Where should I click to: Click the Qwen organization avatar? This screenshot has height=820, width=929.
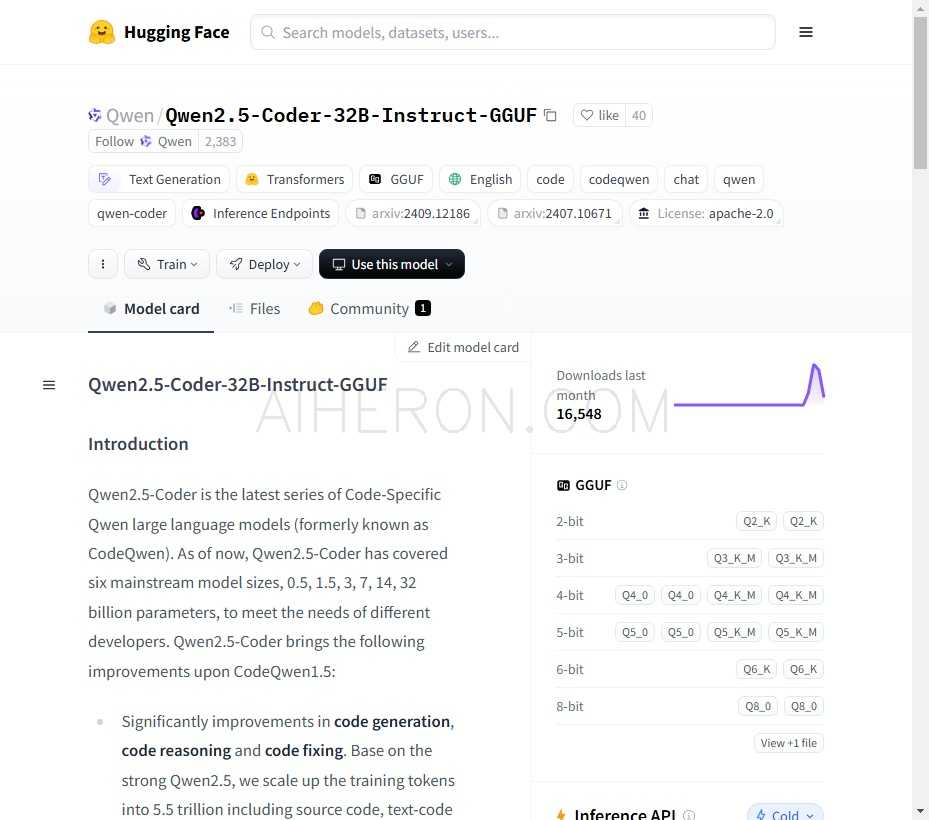click(x=94, y=114)
